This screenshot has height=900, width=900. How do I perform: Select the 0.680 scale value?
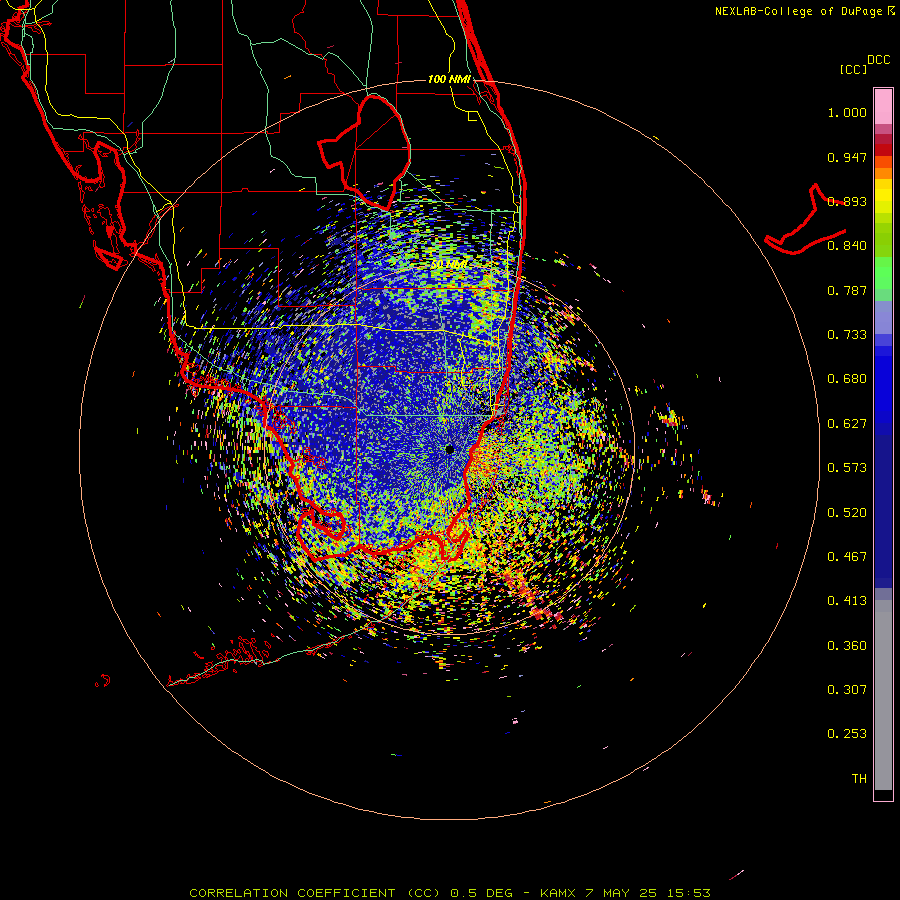(847, 379)
